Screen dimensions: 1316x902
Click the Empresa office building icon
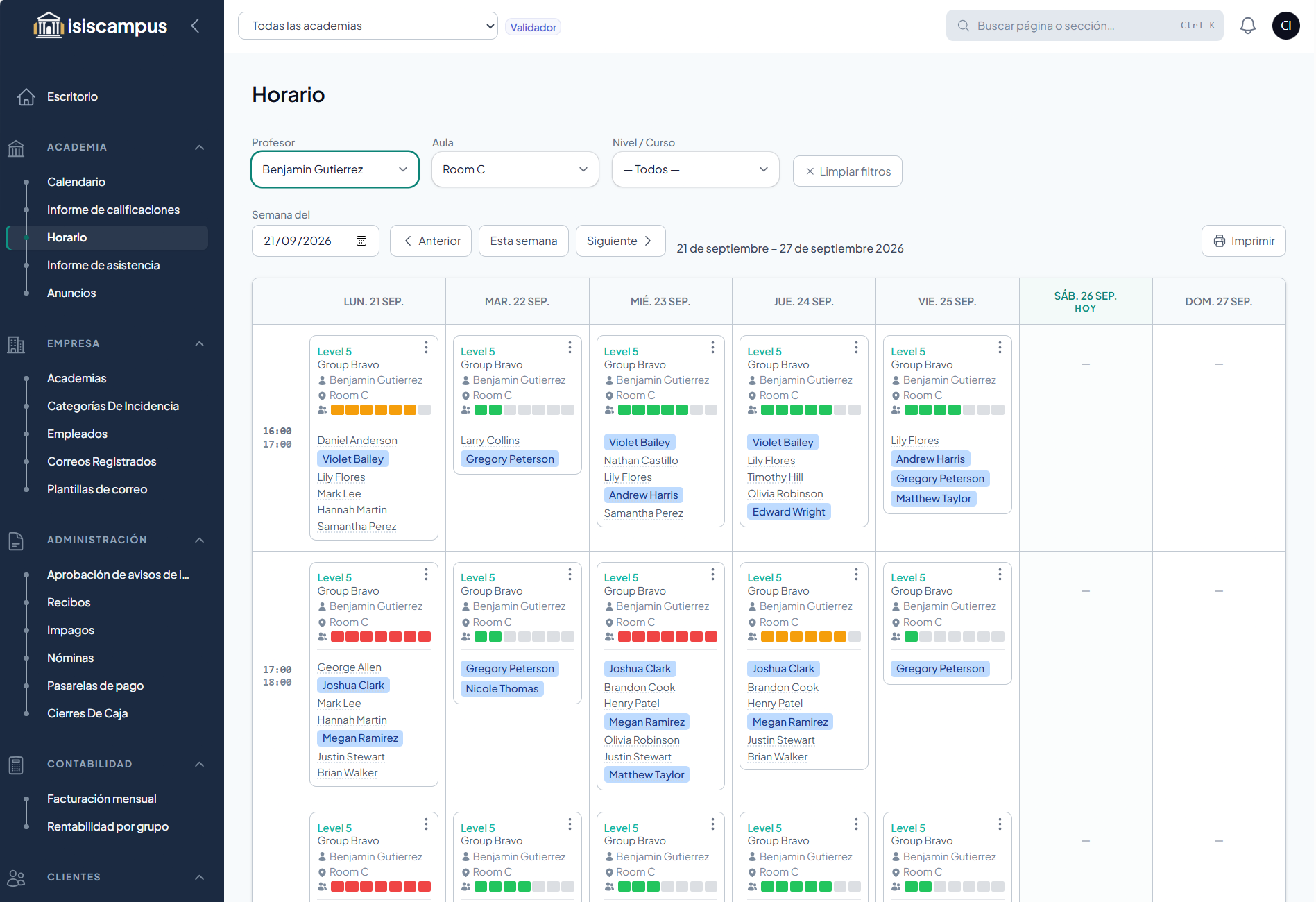[x=16, y=344]
